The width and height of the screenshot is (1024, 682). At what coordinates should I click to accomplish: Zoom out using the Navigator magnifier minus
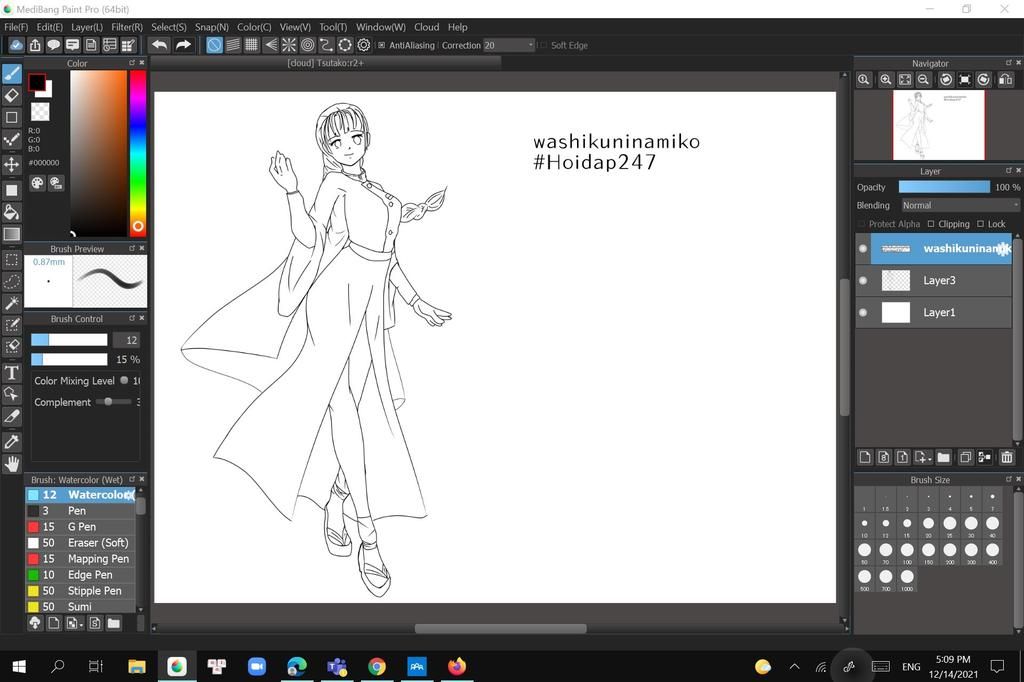point(923,80)
